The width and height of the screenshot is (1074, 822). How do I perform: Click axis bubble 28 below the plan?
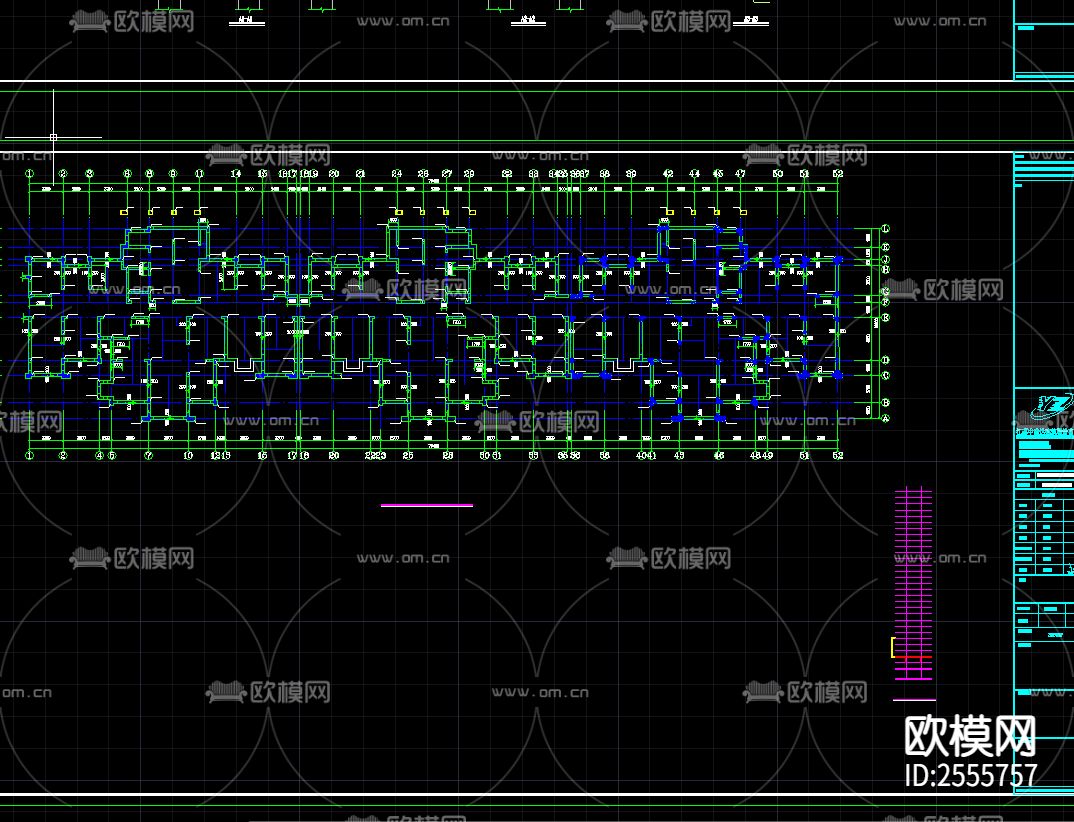pyautogui.click(x=447, y=455)
